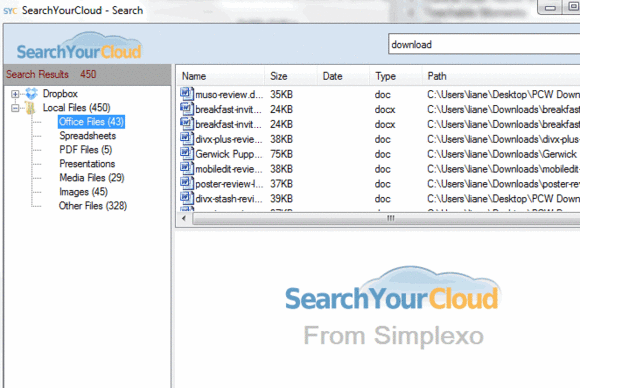Click the search field containing download
Screen dimensions: 630x388
[x=484, y=44]
